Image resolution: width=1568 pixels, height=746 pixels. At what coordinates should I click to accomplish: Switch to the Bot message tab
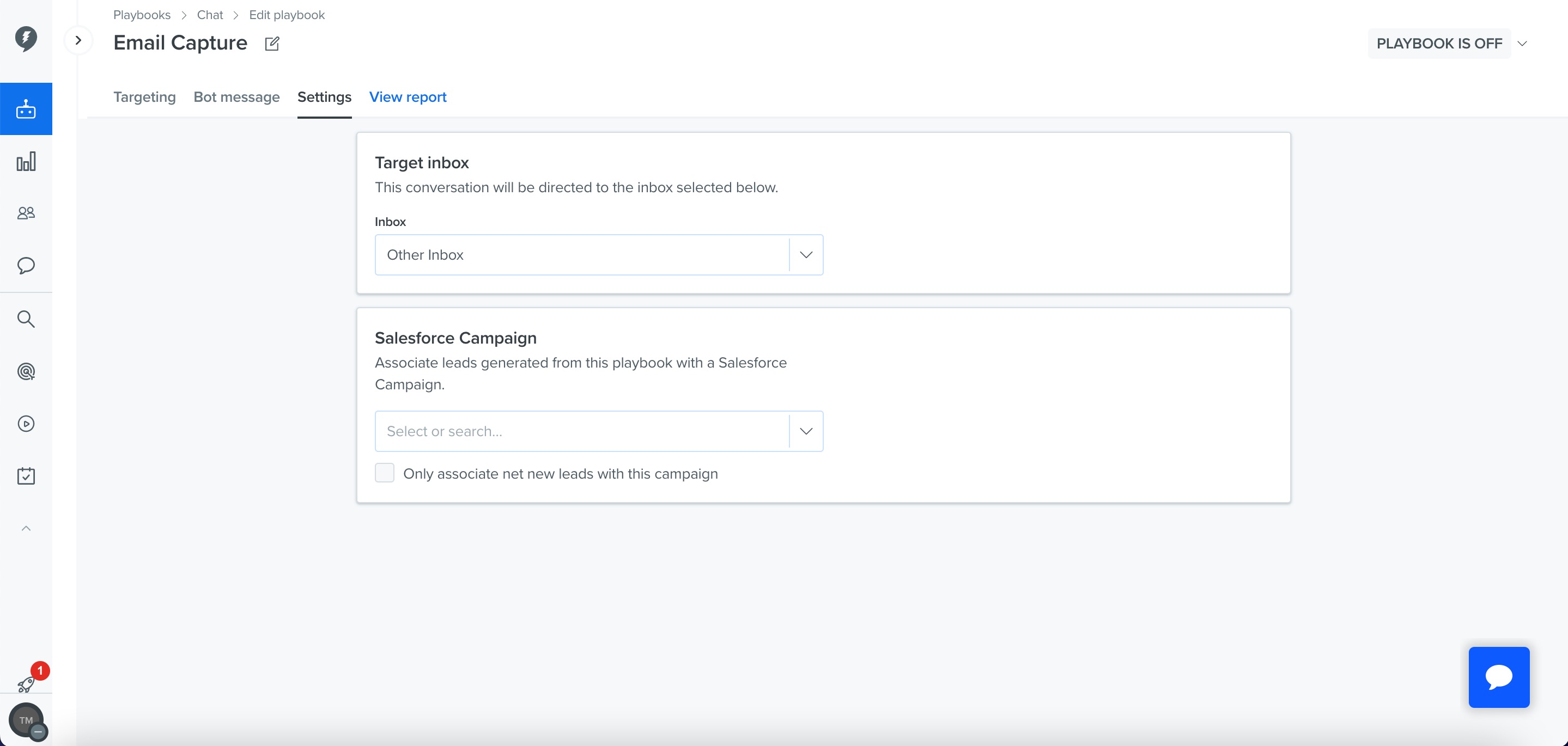point(237,97)
